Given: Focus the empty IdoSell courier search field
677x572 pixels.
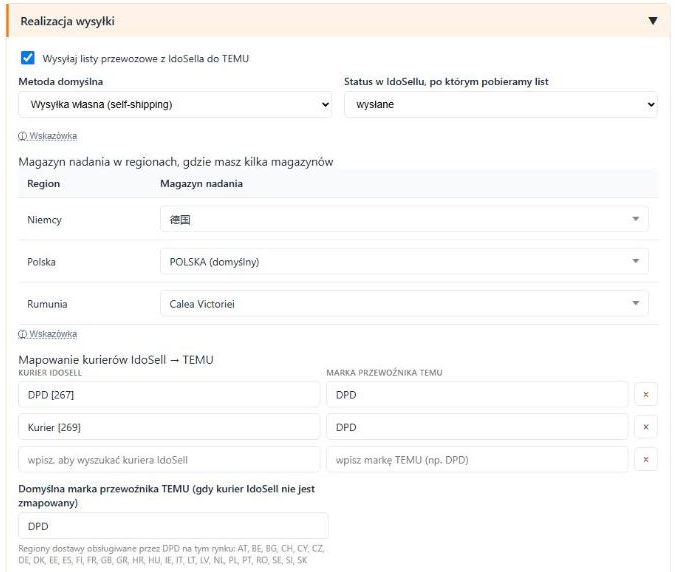Looking at the screenshot, I should pos(169,459).
